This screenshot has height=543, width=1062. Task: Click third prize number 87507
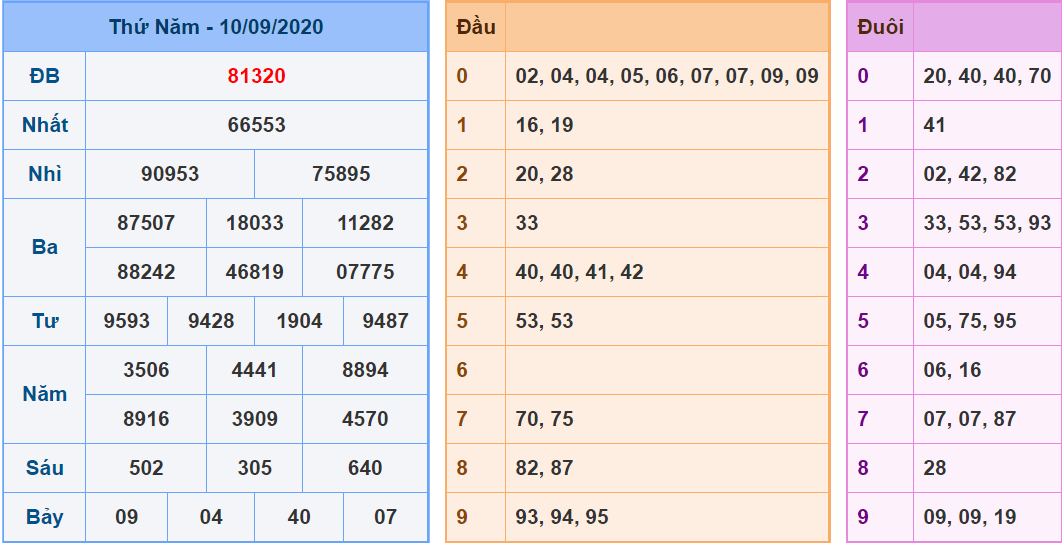click(146, 223)
